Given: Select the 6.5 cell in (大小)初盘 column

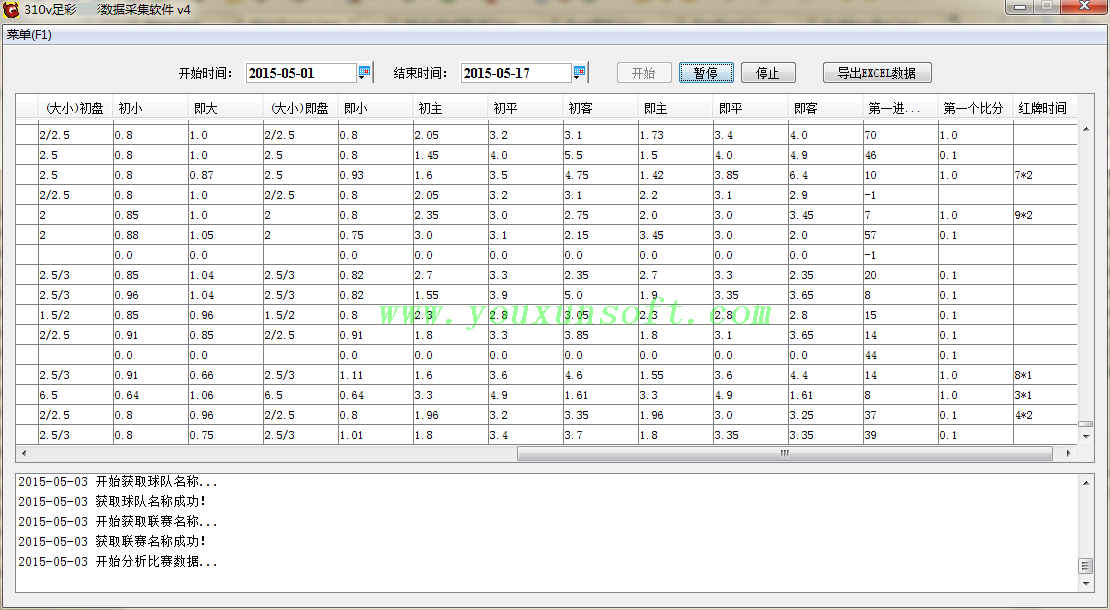Looking at the screenshot, I should (x=76, y=395).
